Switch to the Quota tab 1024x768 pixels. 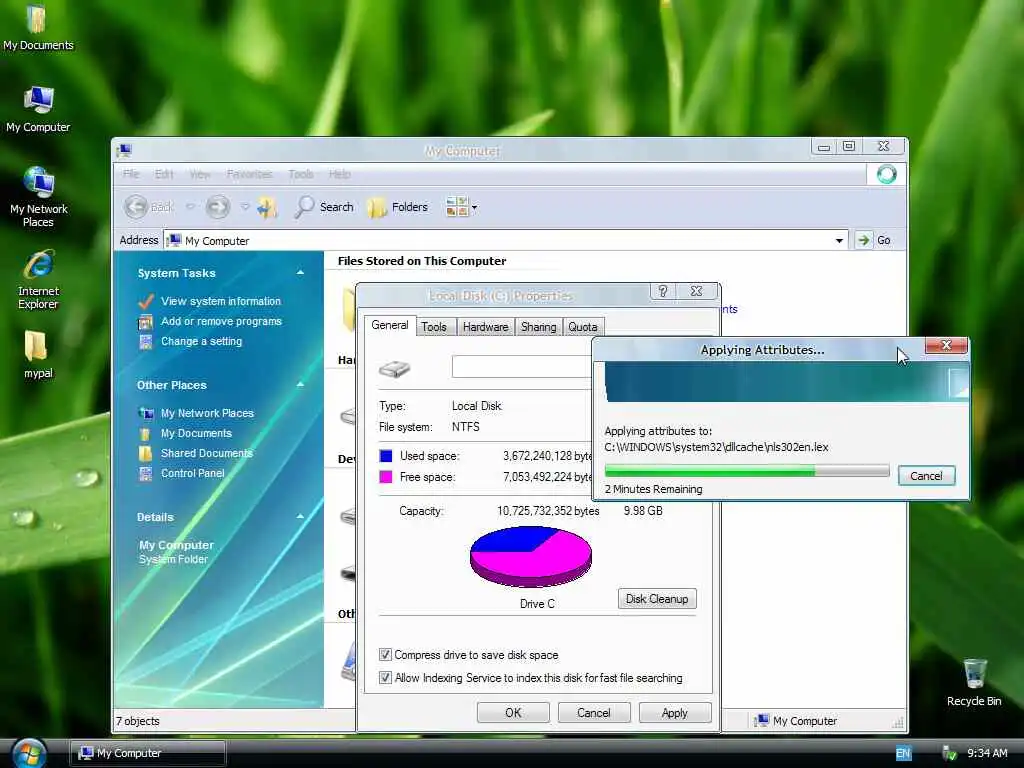(x=583, y=327)
